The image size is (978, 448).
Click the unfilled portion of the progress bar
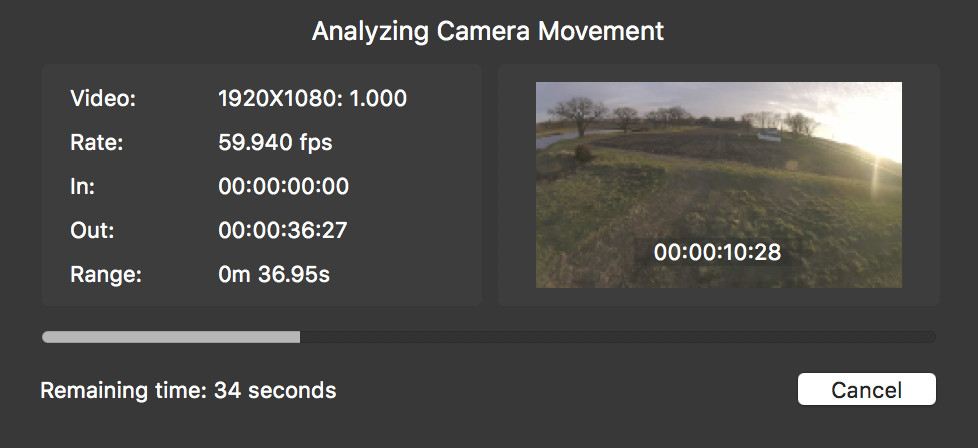(x=617, y=337)
